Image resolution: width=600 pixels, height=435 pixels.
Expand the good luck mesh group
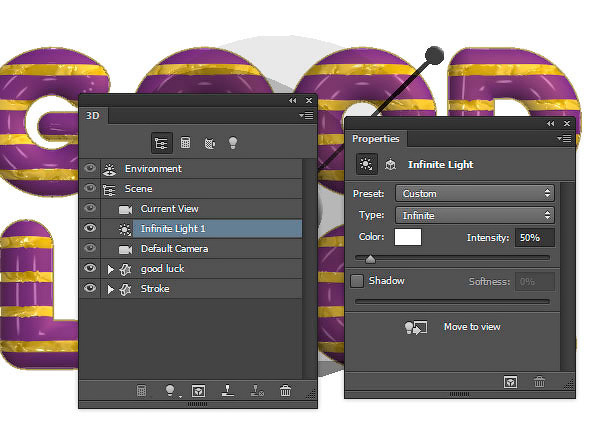(x=111, y=270)
